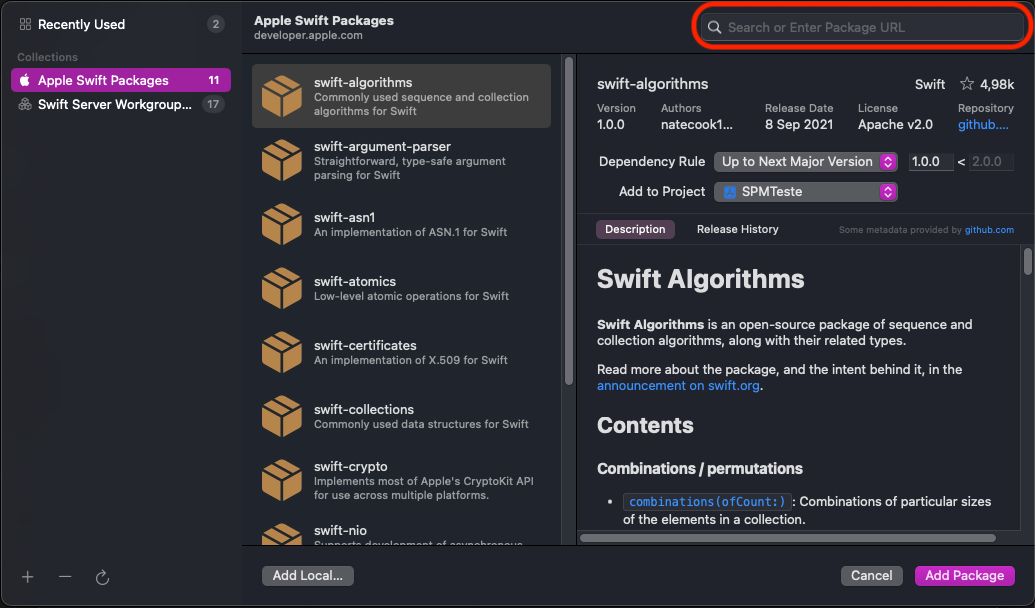Click the description pane vertical scrollbar
This screenshot has height=608, width=1035.
[x=1028, y=261]
